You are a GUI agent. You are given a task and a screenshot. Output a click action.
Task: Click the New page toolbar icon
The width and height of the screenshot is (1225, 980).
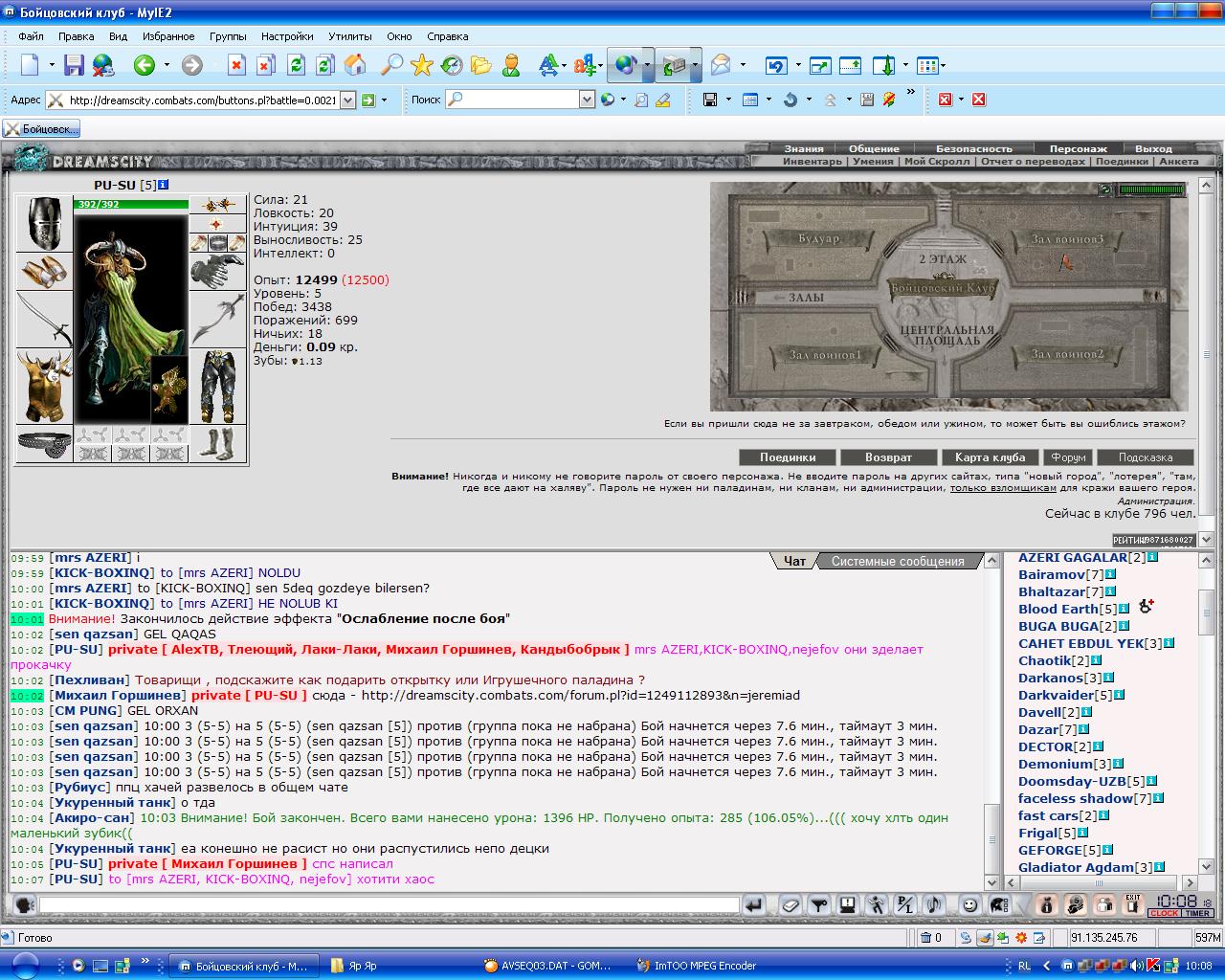pos(30,65)
